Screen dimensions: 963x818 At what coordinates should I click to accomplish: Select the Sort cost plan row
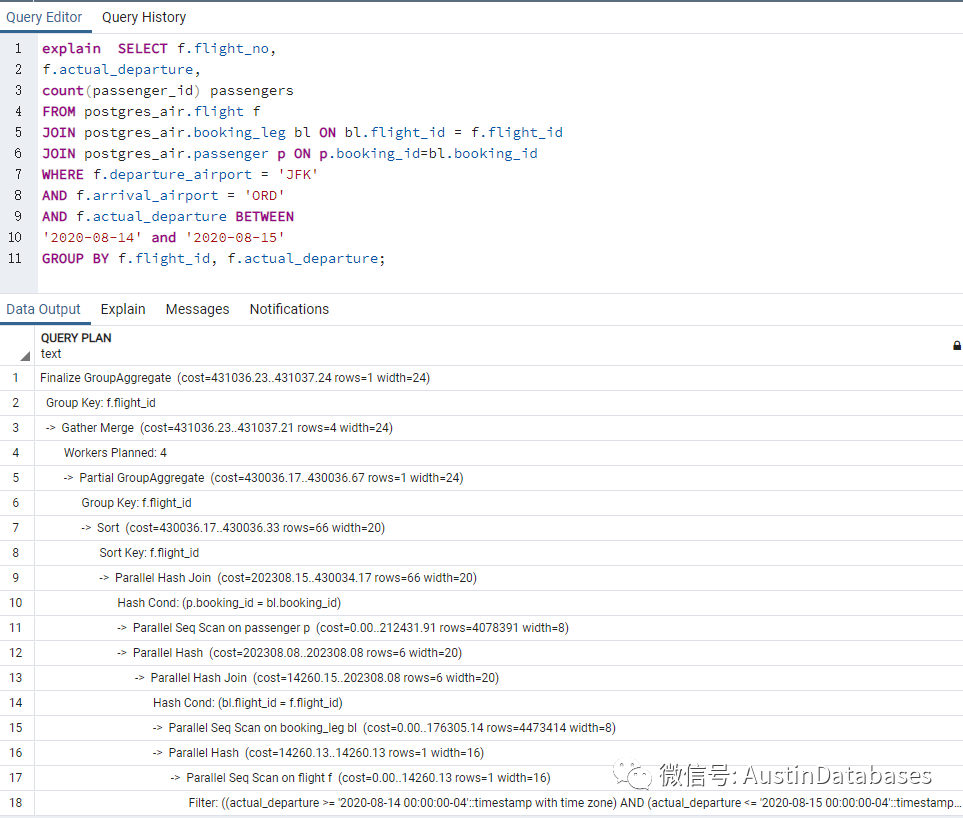click(499, 528)
